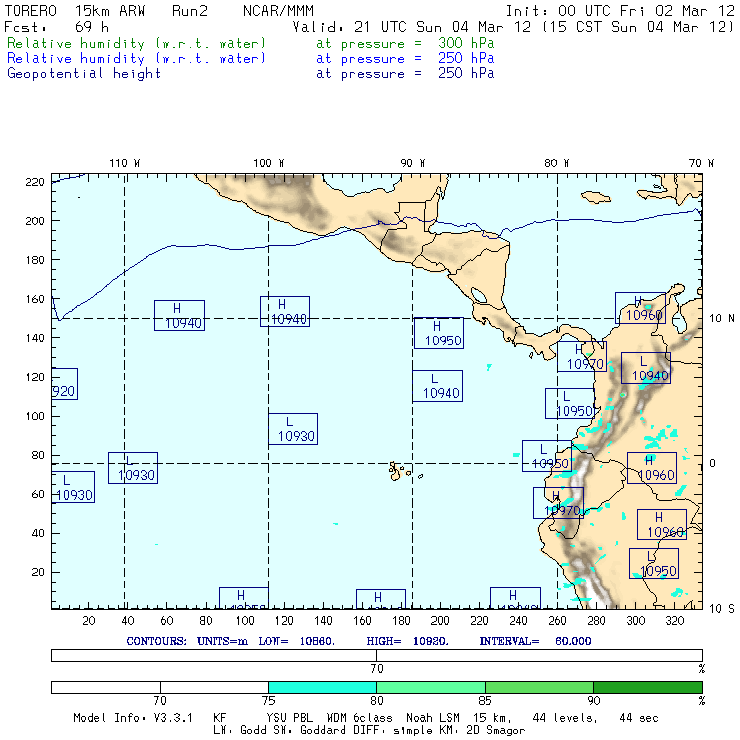Image resolution: width=740 pixels, height=740 pixels.
Task: Click the '80 W' longitude label
Action: pos(556,163)
